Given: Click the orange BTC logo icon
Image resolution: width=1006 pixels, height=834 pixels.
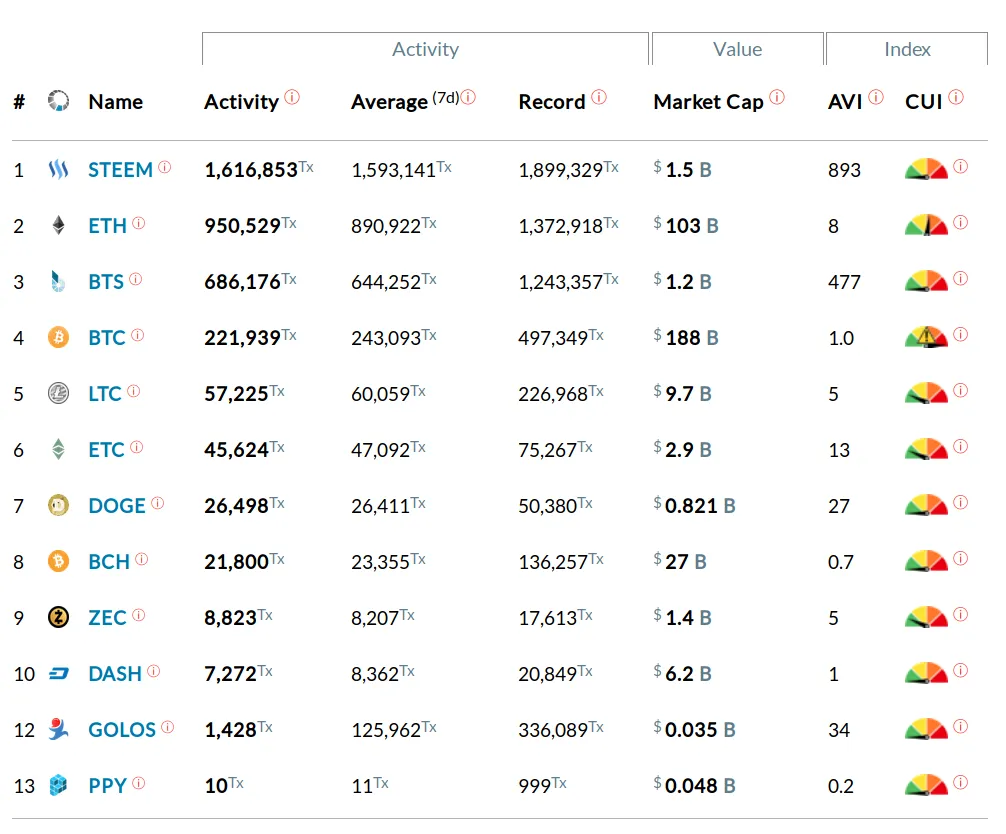Looking at the screenshot, I should (58, 337).
